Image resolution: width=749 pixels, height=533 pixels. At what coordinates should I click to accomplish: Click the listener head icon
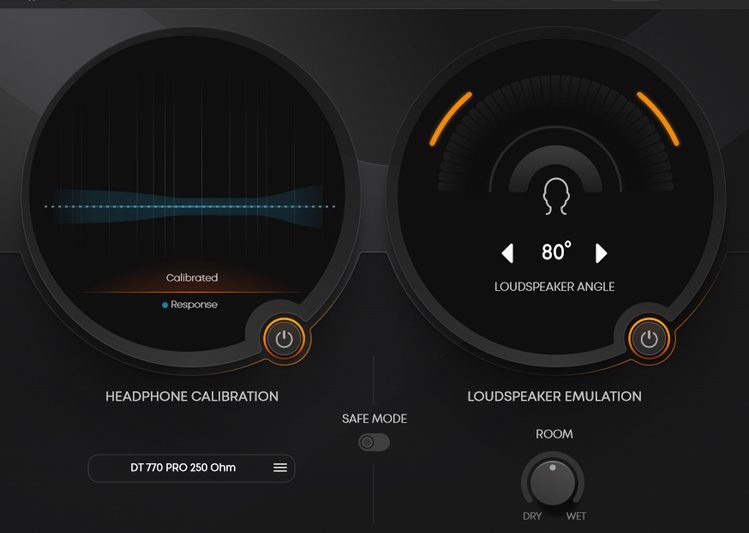[556, 196]
